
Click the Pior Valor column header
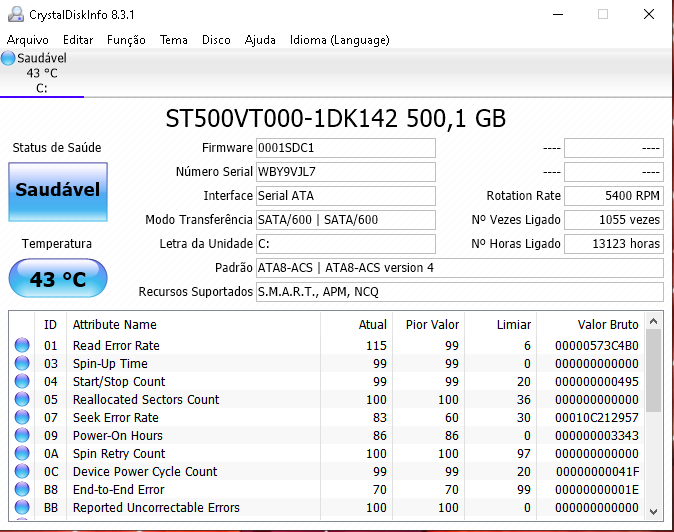coord(428,324)
